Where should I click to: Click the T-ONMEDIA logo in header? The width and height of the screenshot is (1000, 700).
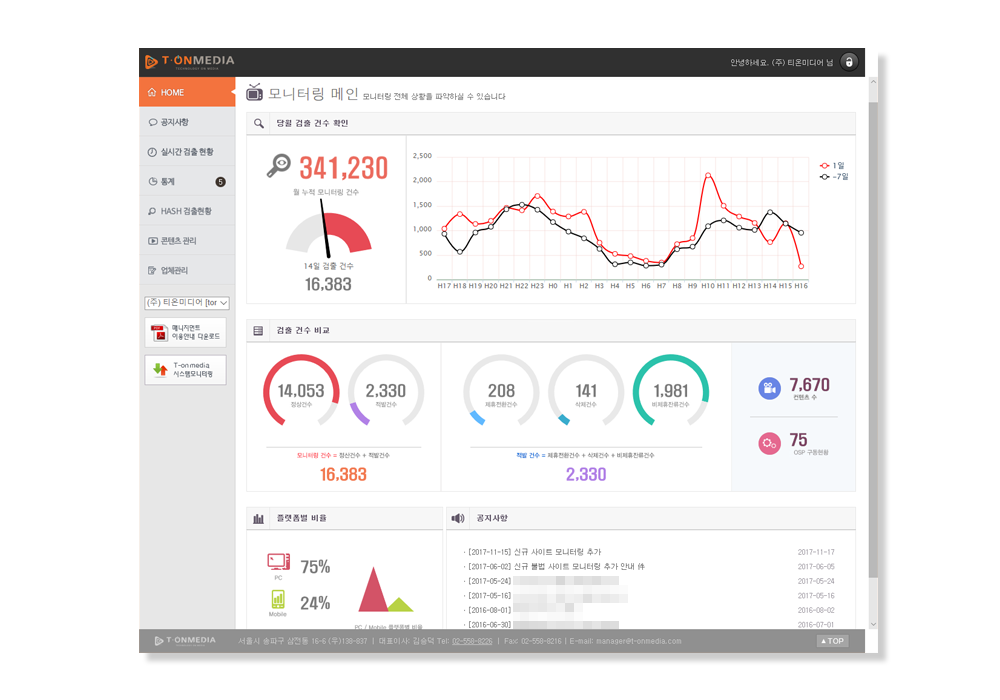pyautogui.click(x=189, y=62)
